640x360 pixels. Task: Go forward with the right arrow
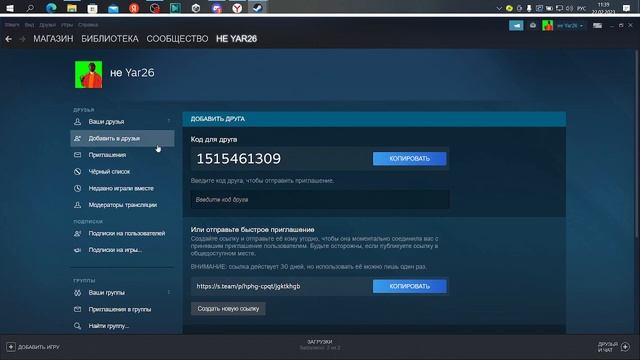(22, 39)
